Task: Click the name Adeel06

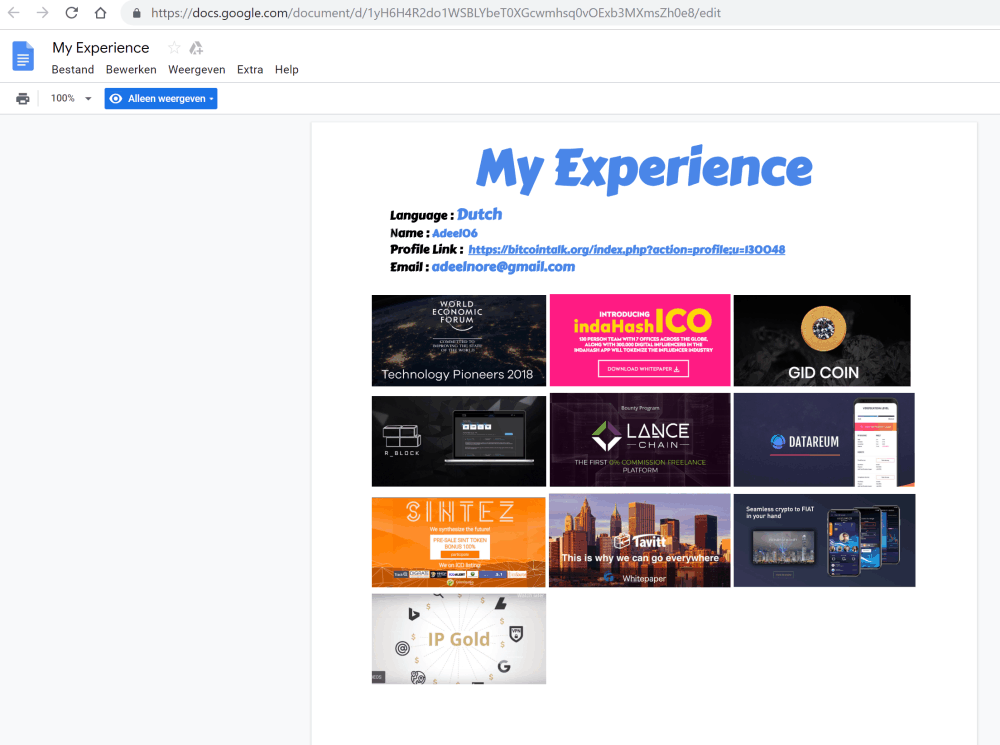Action: 455,233
